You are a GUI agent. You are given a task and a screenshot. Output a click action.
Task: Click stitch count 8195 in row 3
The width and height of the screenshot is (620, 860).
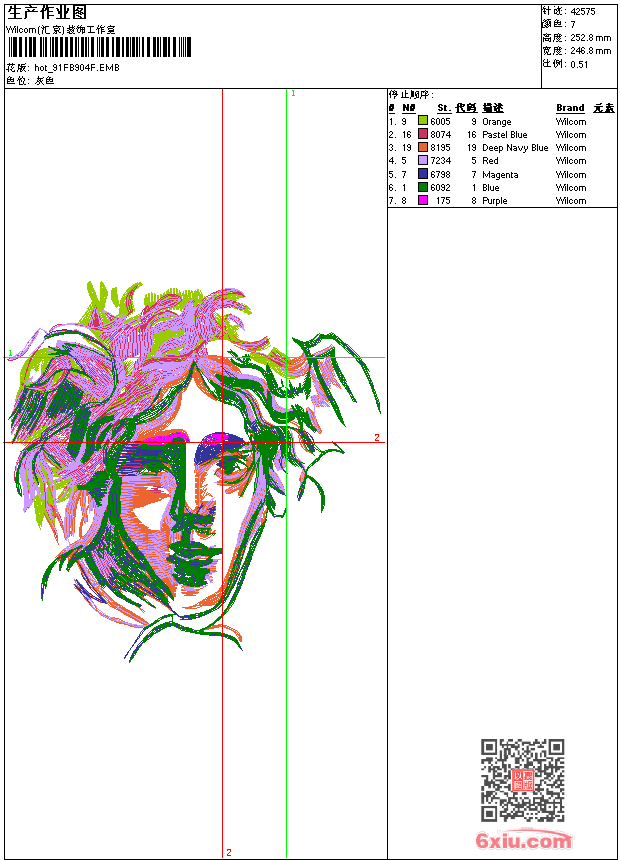[x=440, y=148]
